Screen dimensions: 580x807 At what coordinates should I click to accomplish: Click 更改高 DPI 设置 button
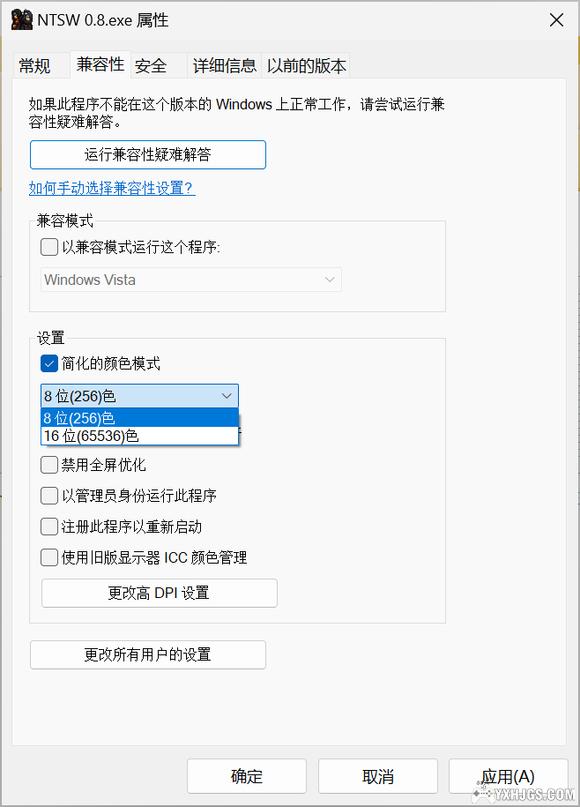click(158, 592)
